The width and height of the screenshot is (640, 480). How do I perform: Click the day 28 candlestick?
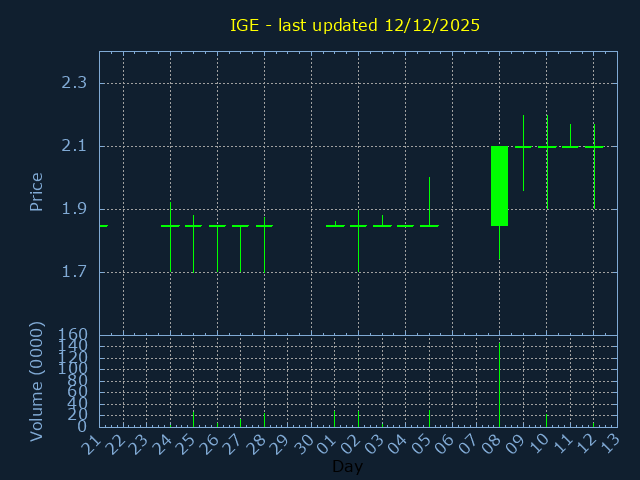pos(264,226)
